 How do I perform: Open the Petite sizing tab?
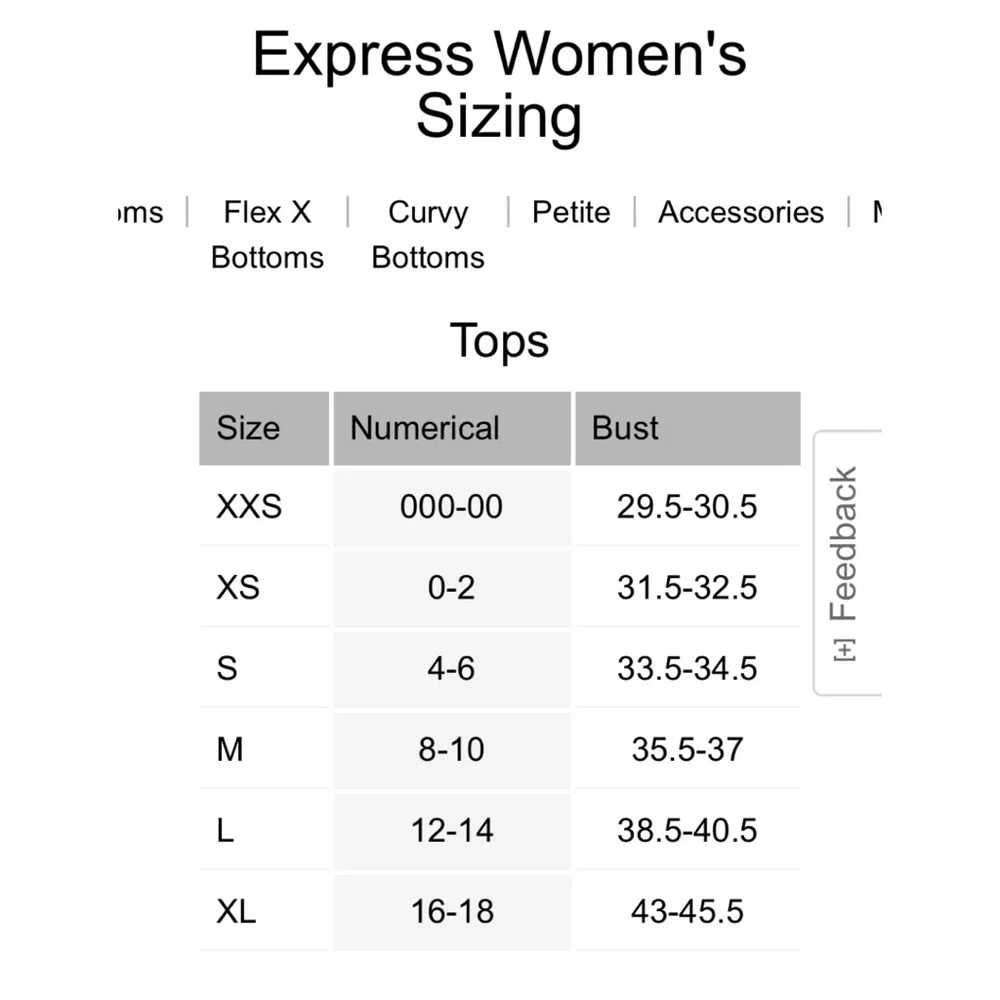click(x=571, y=212)
